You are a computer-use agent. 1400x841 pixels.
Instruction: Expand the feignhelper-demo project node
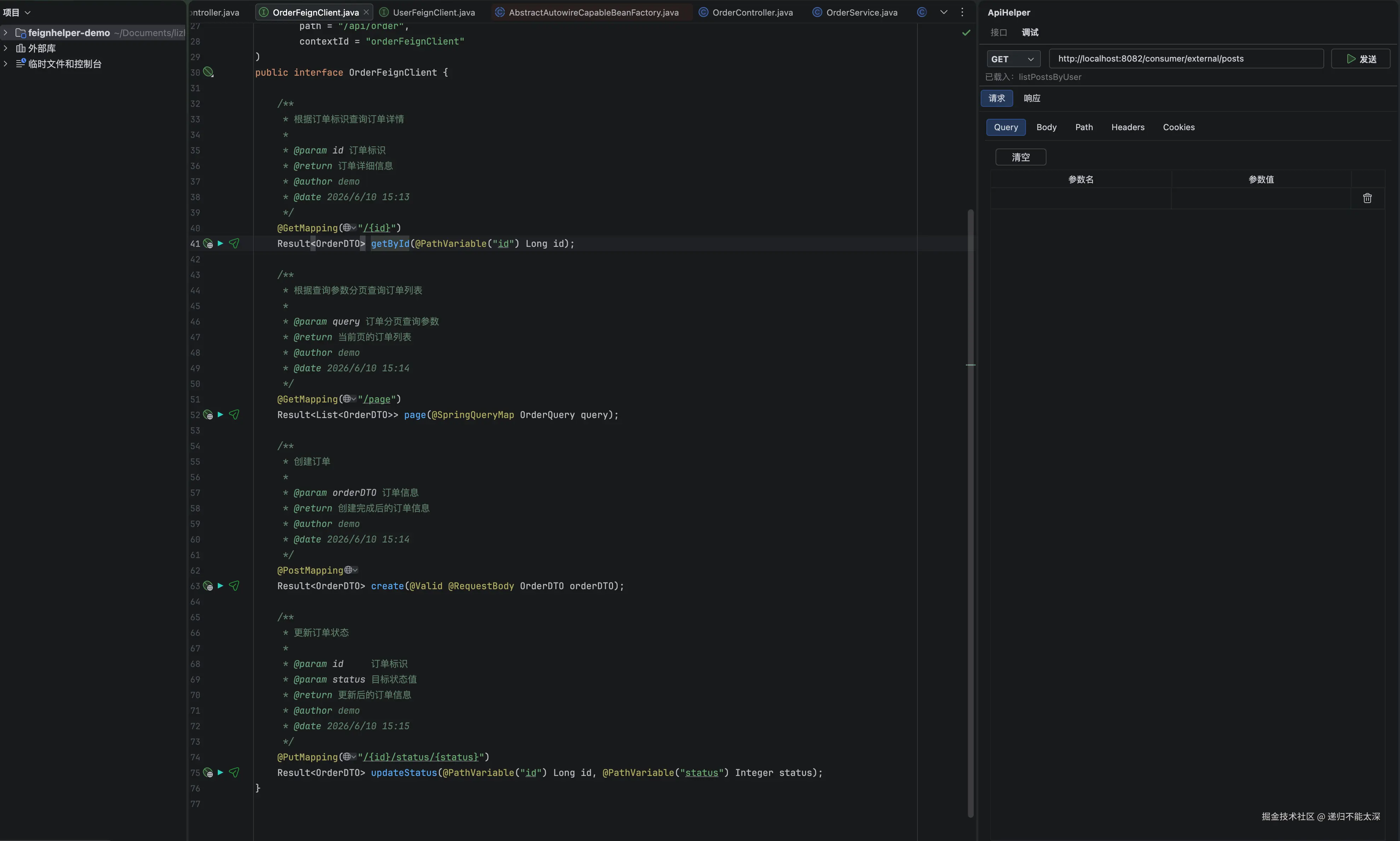[x=6, y=33]
